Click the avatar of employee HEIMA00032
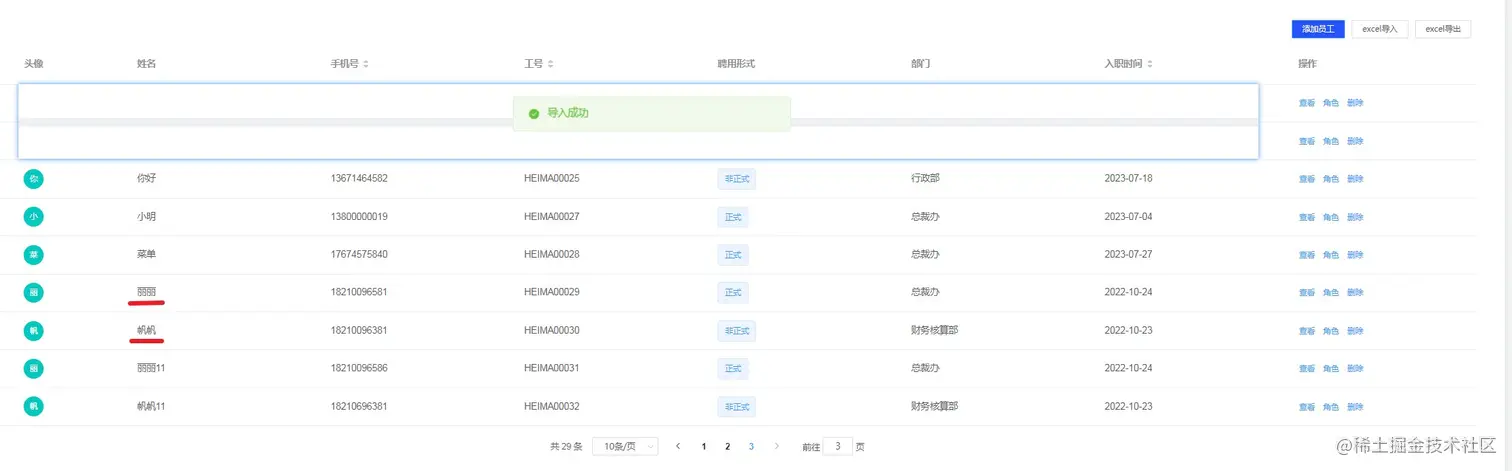This screenshot has height=471, width=1512. [x=34, y=406]
